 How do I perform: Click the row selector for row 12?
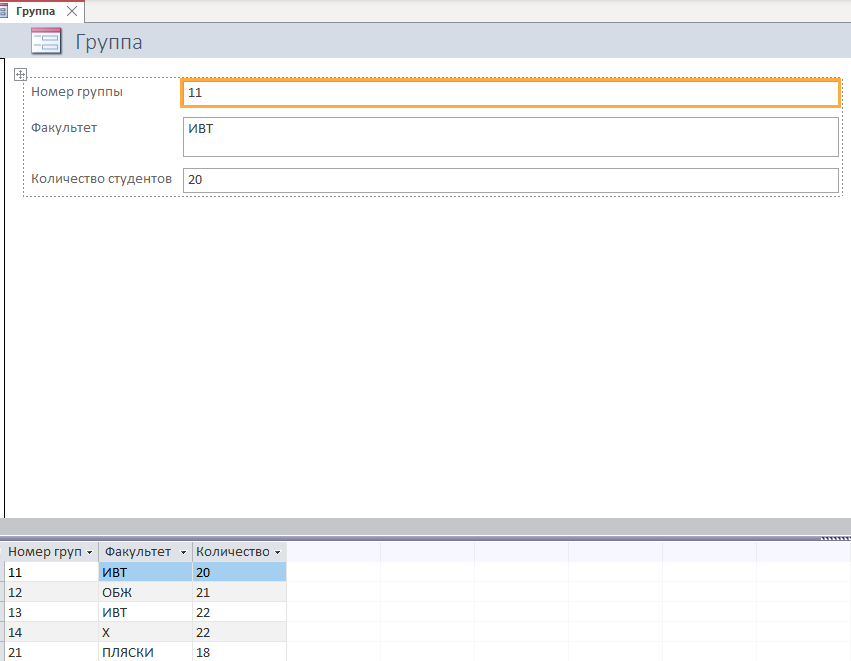coord(2,593)
